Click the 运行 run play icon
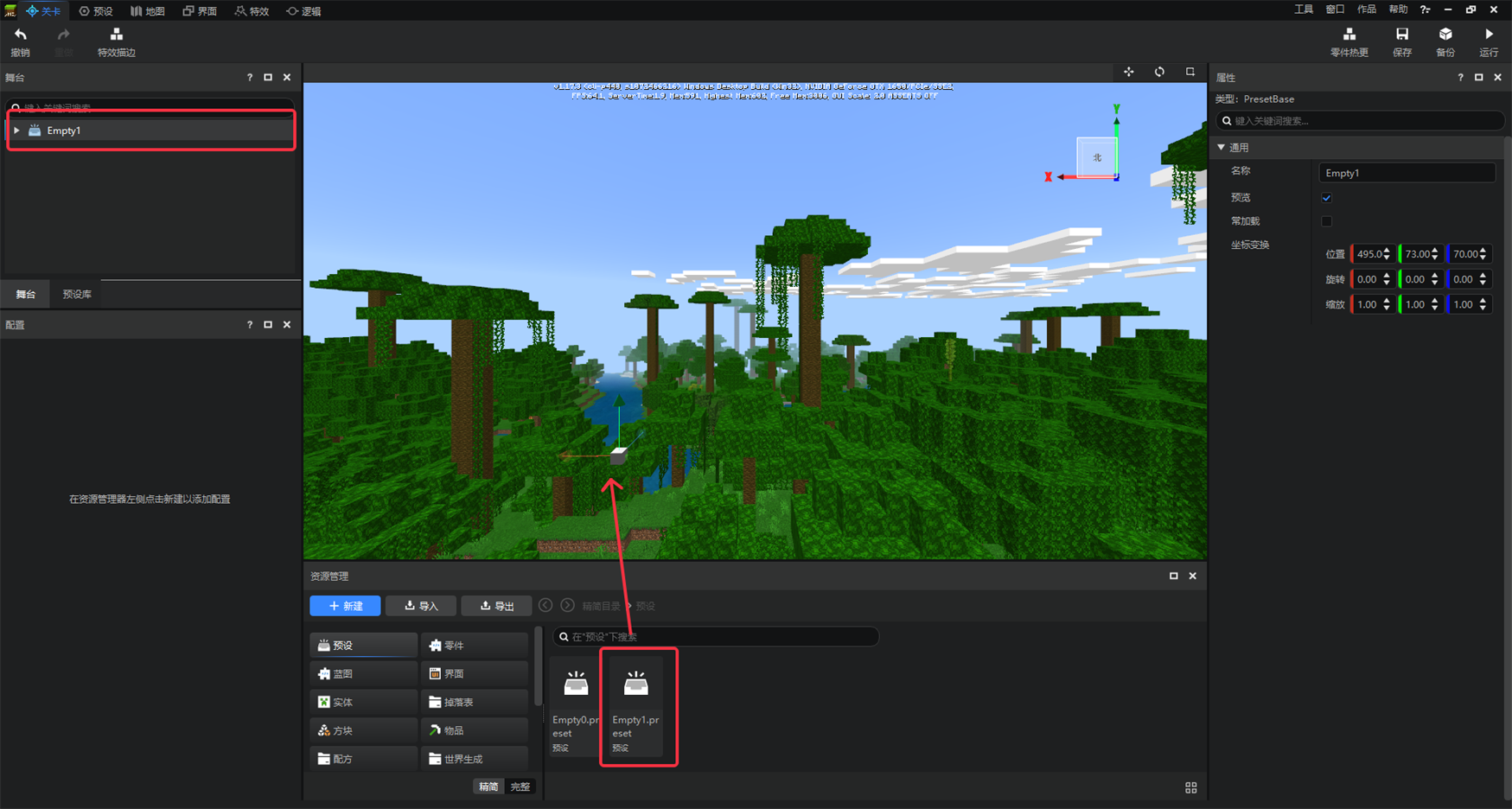This screenshot has height=809, width=1512. (1489, 35)
